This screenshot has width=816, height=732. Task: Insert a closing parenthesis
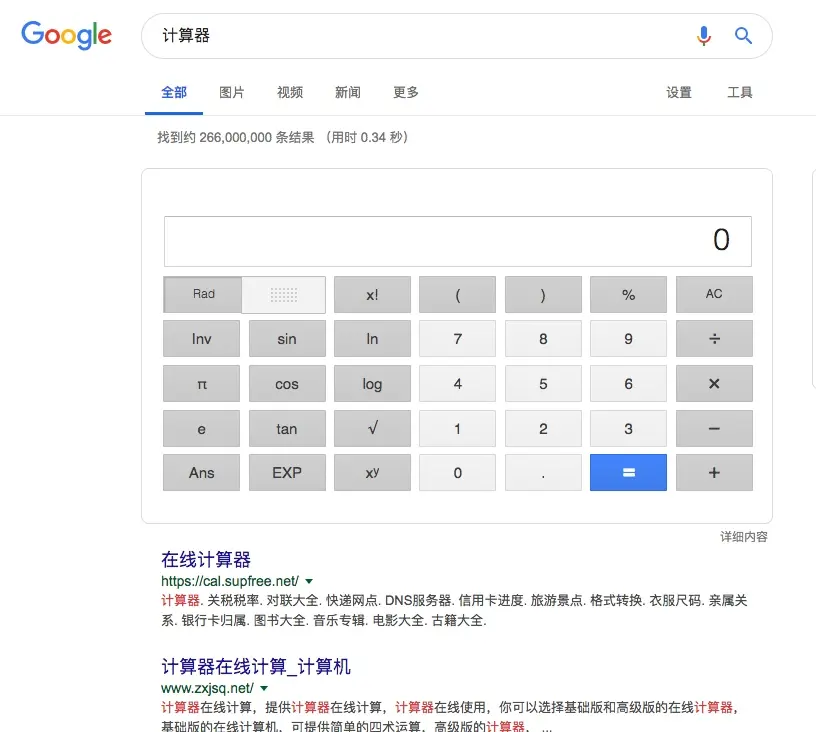(543, 294)
